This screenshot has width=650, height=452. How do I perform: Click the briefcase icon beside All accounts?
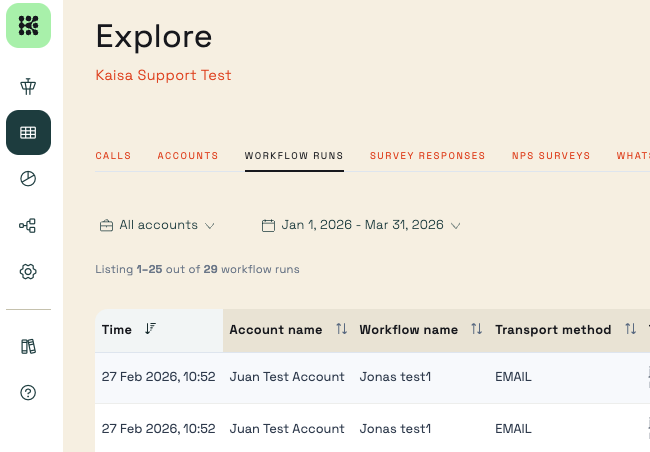[107, 226]
